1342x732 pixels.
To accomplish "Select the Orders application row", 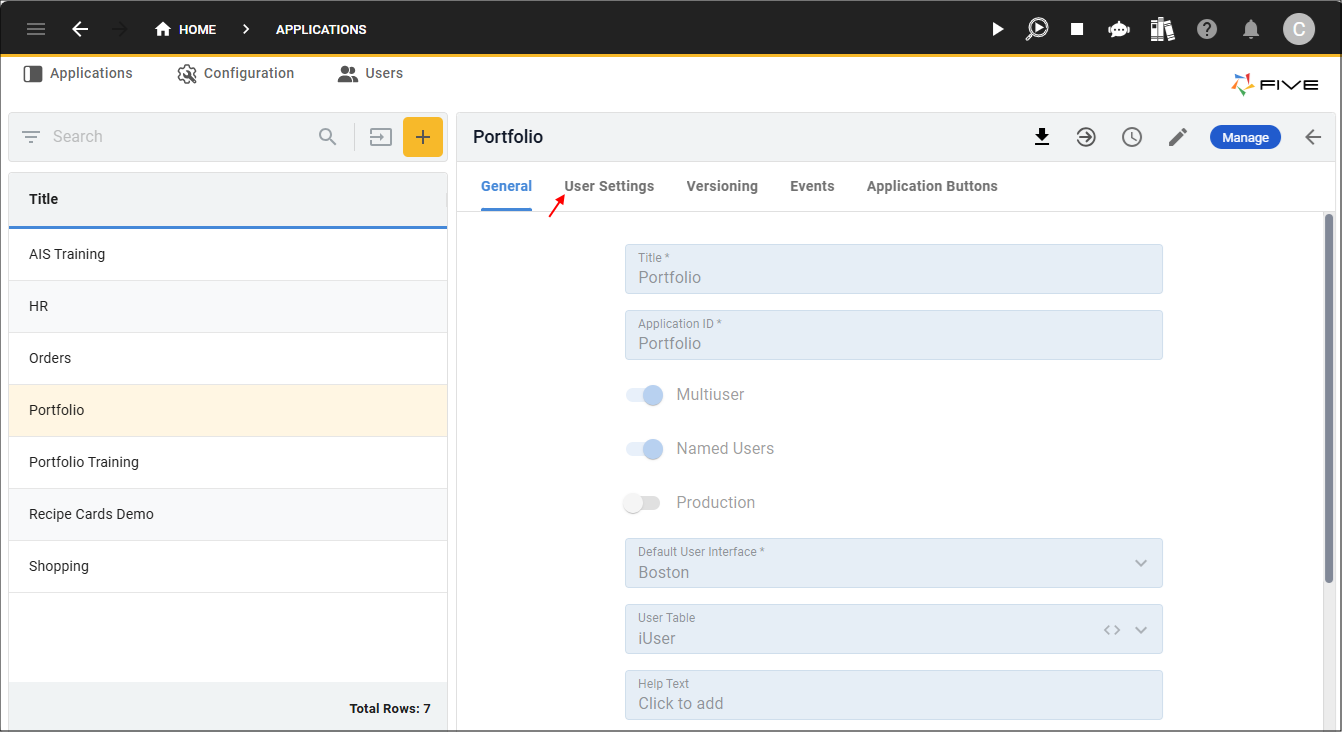I will click(x=228, y=358).
